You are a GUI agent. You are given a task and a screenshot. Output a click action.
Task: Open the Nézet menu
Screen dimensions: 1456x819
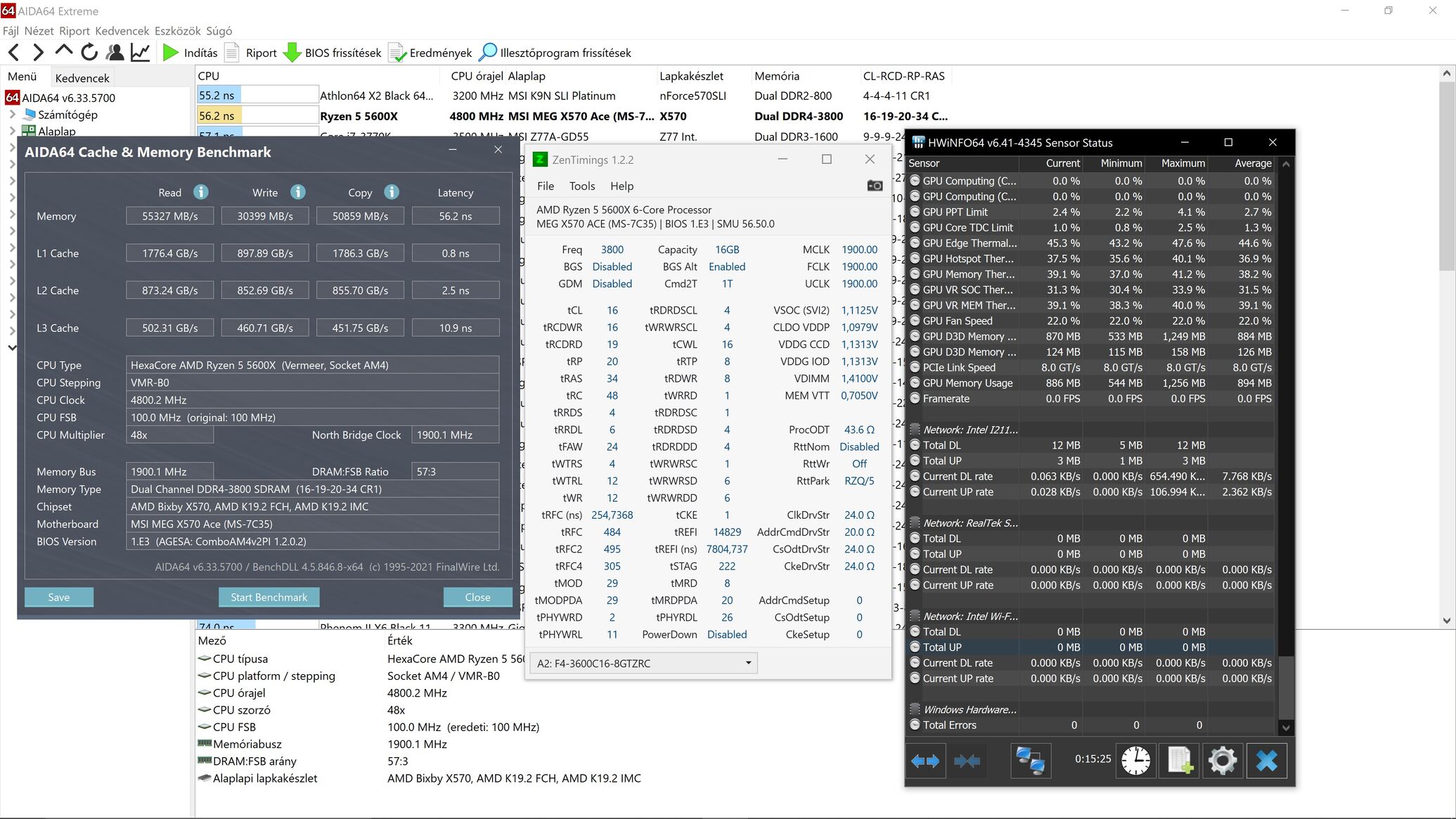pyautogui.click(x=39, y=31)
